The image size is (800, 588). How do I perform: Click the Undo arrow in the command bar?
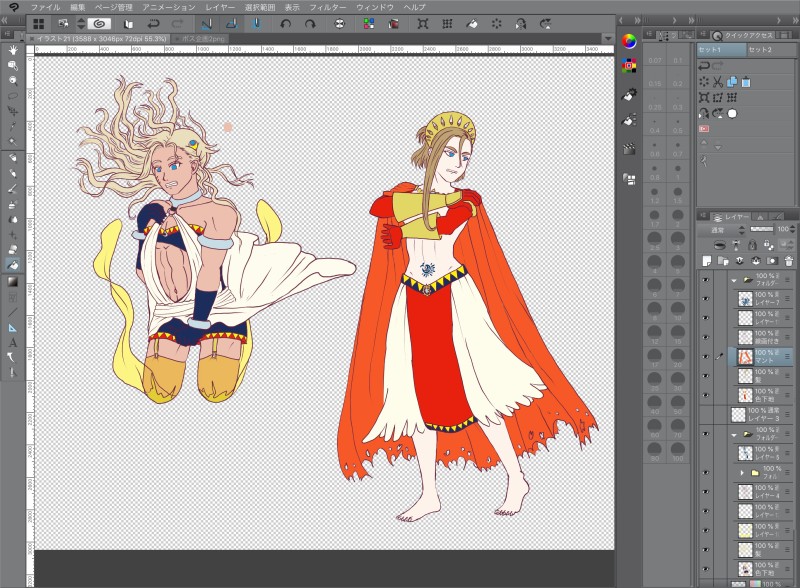[x=154, y=23]
